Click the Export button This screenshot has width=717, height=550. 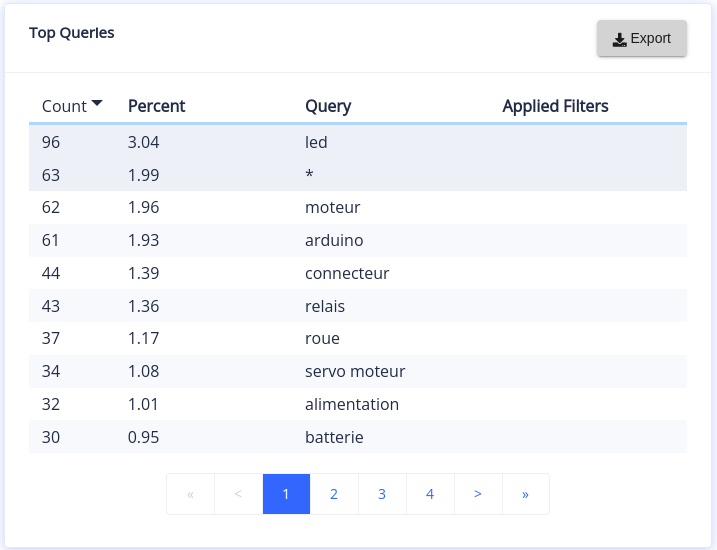tap(642, 39)
